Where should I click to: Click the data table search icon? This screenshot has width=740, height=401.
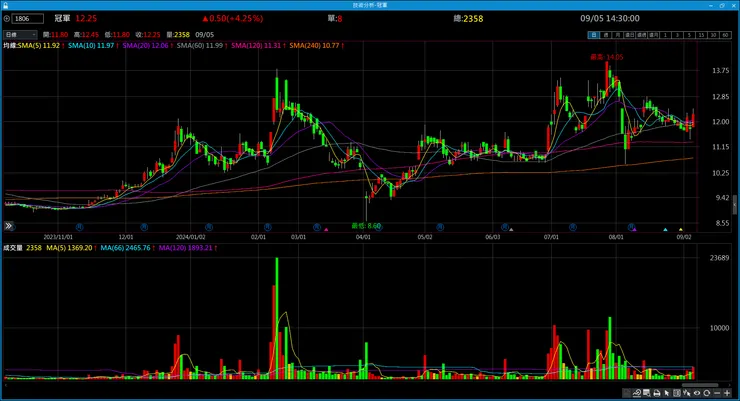pyautogui.click(x=647, y=393)
